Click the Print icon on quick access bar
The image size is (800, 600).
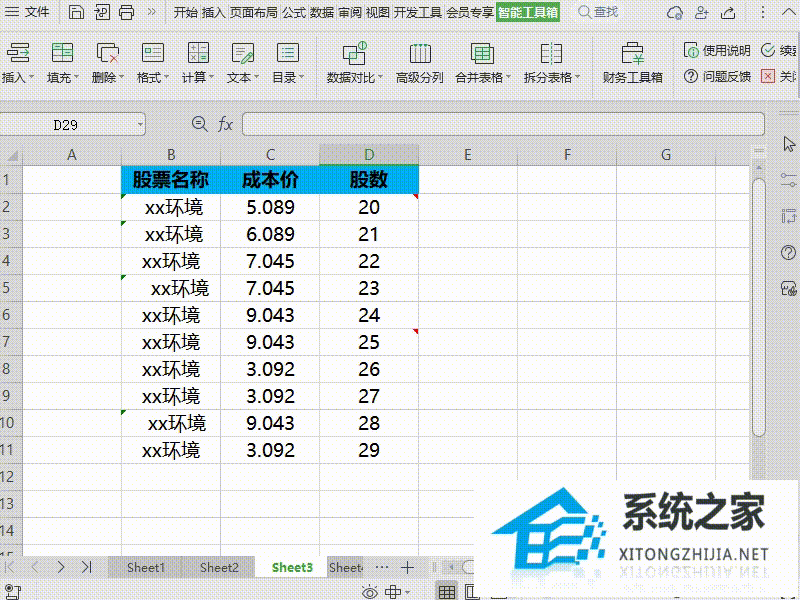tap(127, 11)
